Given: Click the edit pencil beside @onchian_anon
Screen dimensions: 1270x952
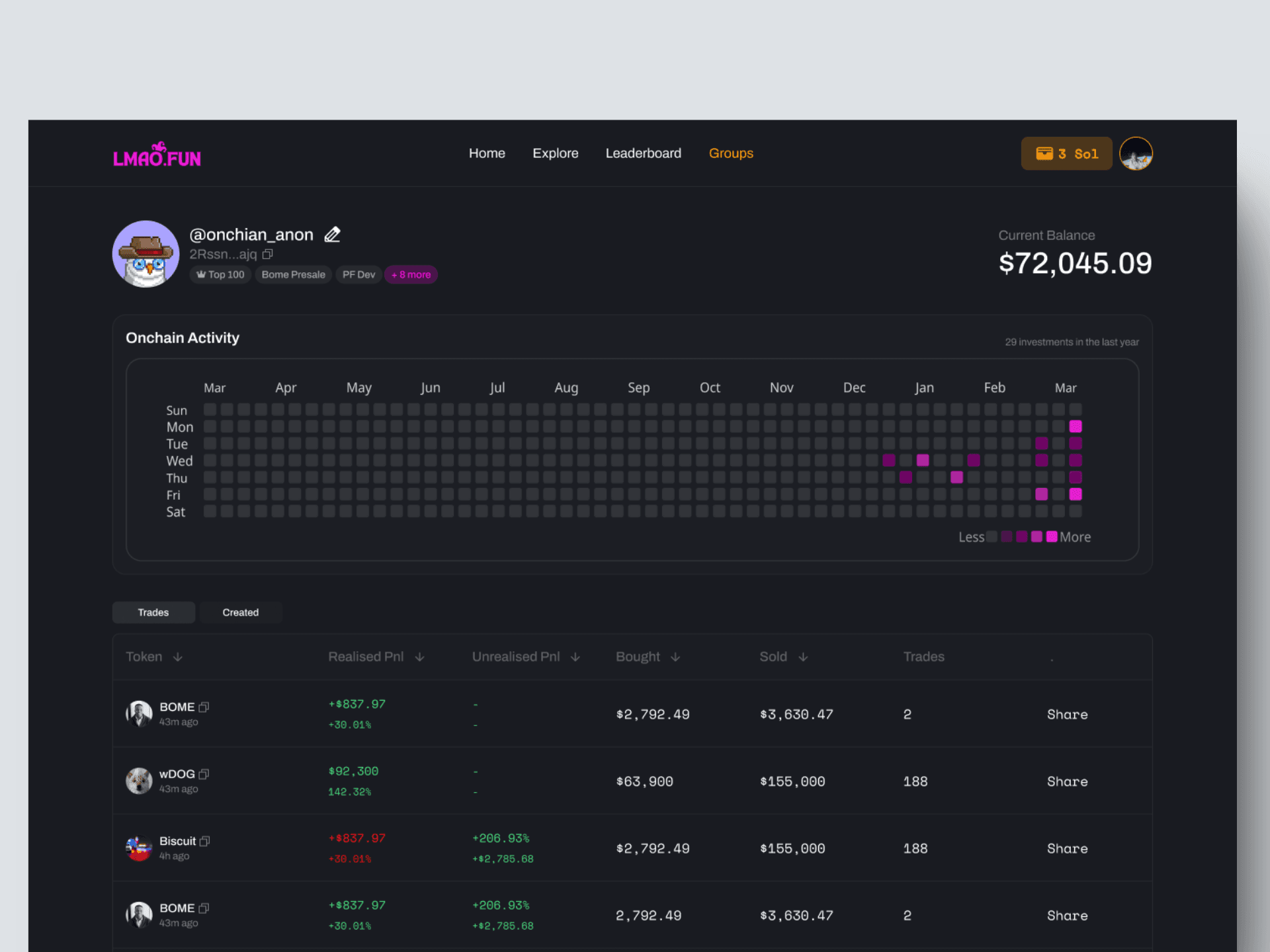Looking at the screenshot, I should point(332,235).
